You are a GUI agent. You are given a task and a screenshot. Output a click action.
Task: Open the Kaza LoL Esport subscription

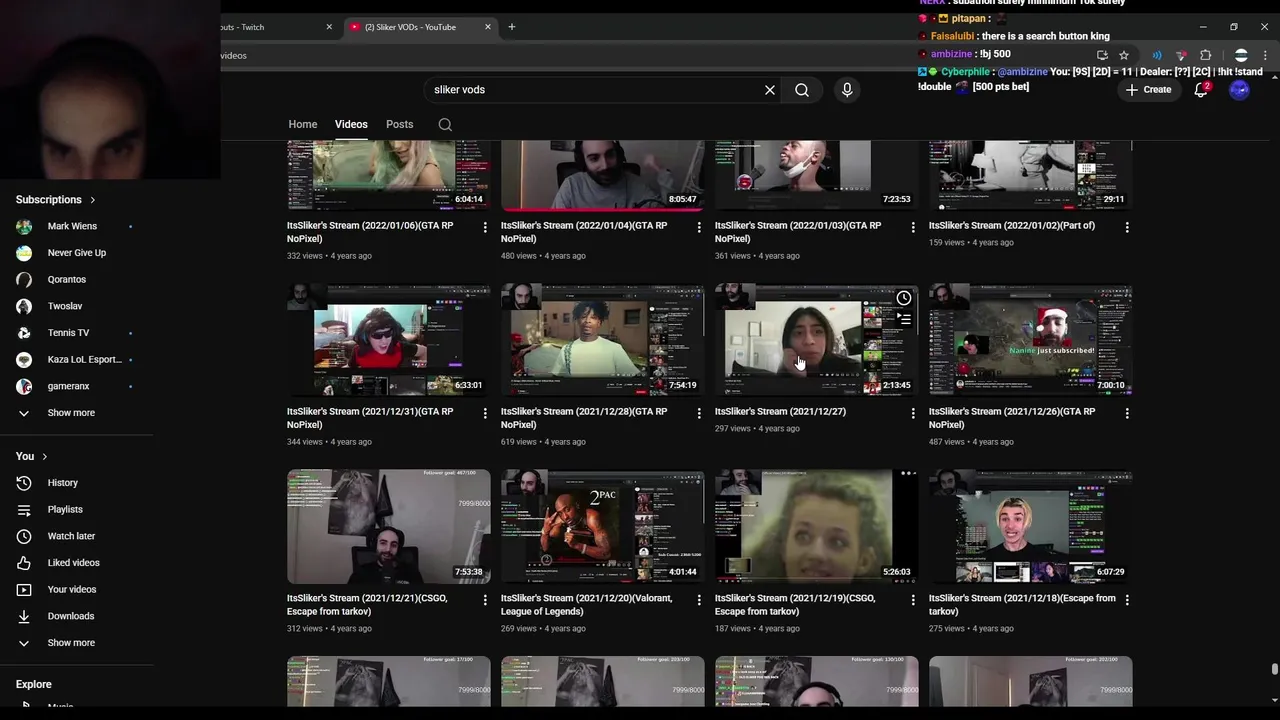point(84,360)
